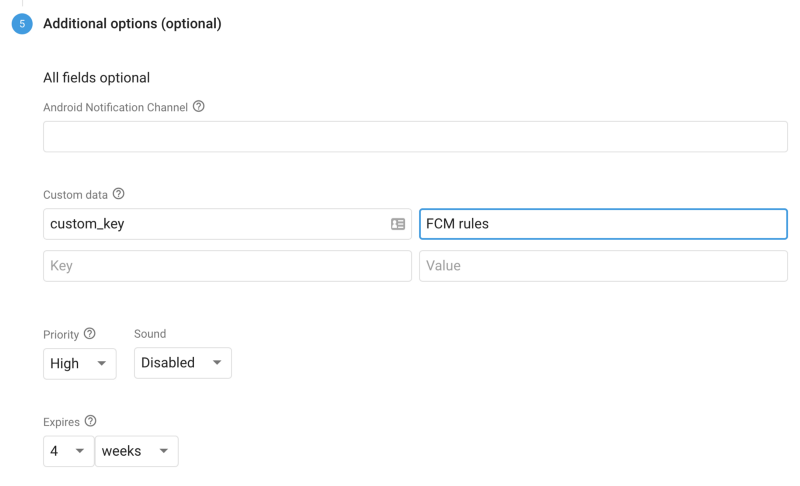The width and height of the screenshot is (800, 486).
Task: Click the Sound label text
Action: 150,334
